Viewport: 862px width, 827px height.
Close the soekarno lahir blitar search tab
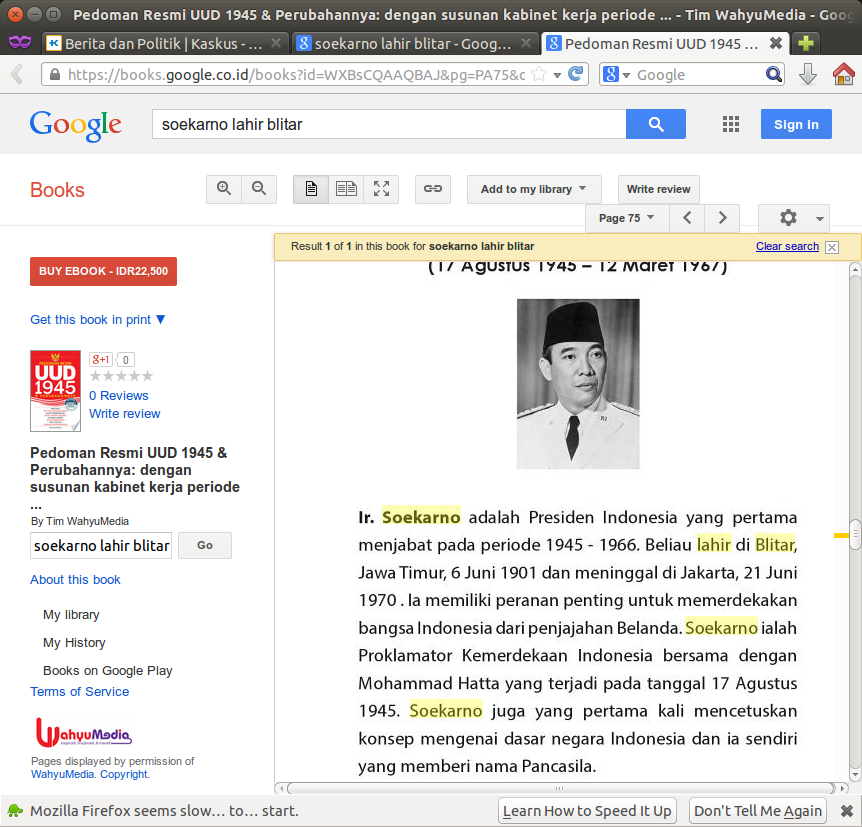pyautogui.click(x=526, y=43)
